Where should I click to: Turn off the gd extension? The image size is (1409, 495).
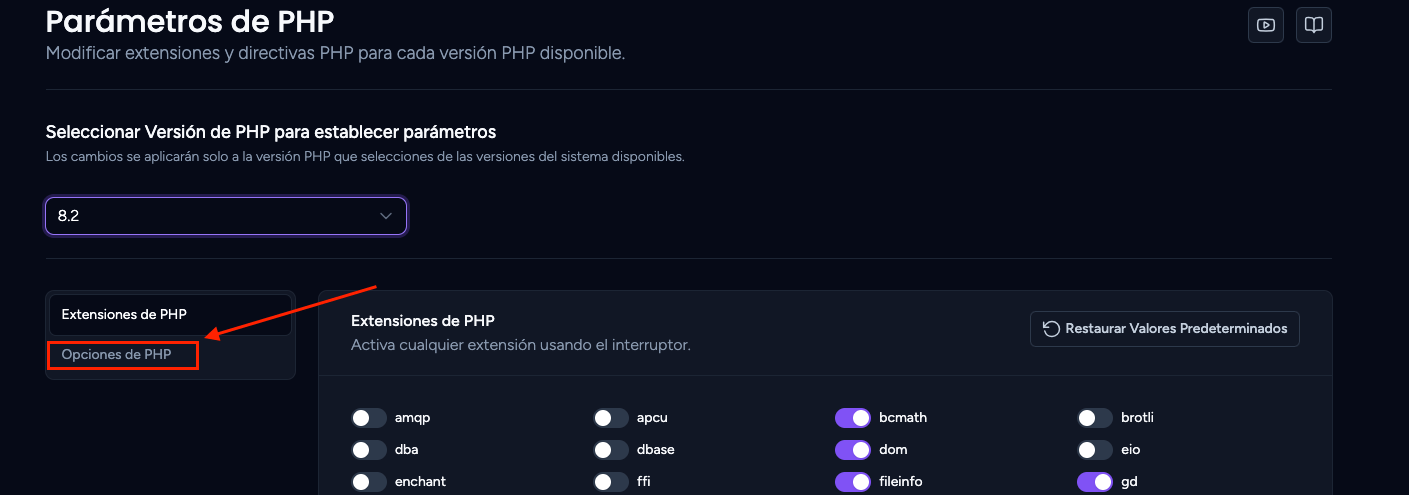1095,482
